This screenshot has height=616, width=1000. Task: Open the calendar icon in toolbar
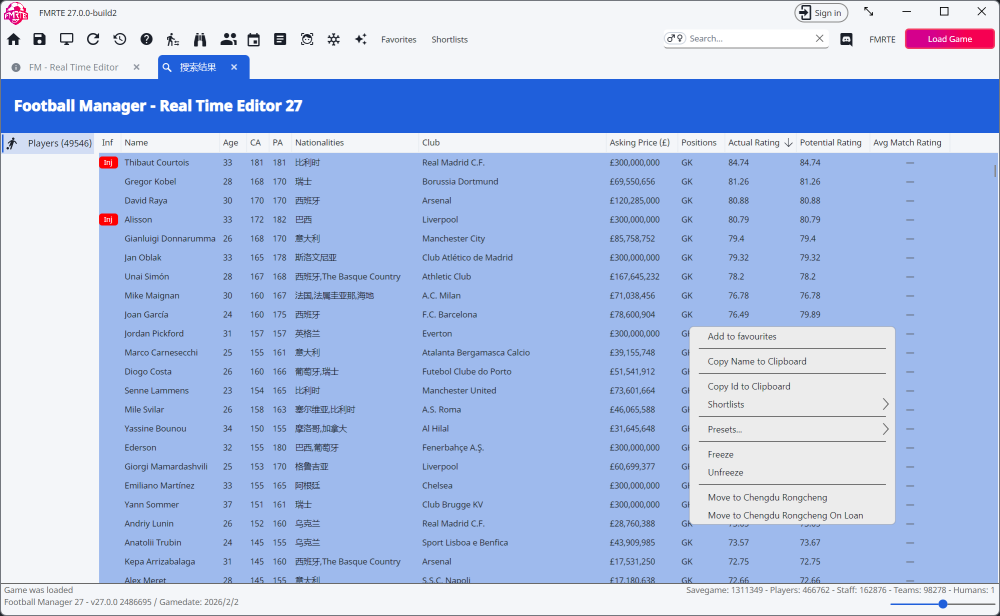[254, 40]
